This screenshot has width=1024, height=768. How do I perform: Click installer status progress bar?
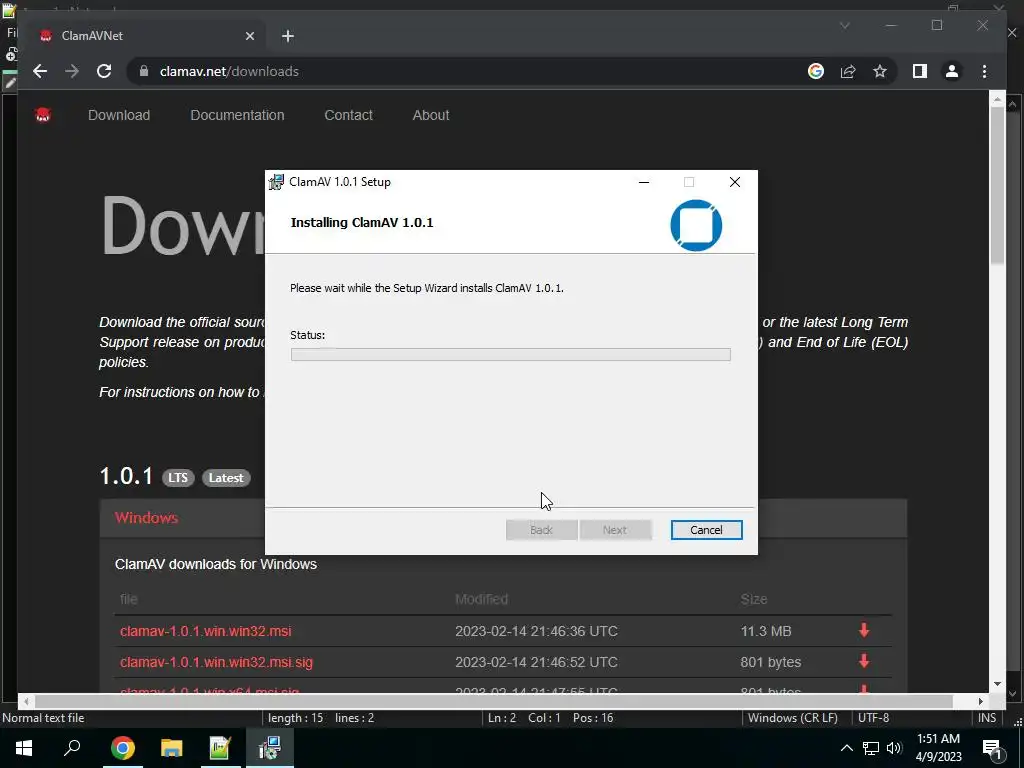coord(511,355)
